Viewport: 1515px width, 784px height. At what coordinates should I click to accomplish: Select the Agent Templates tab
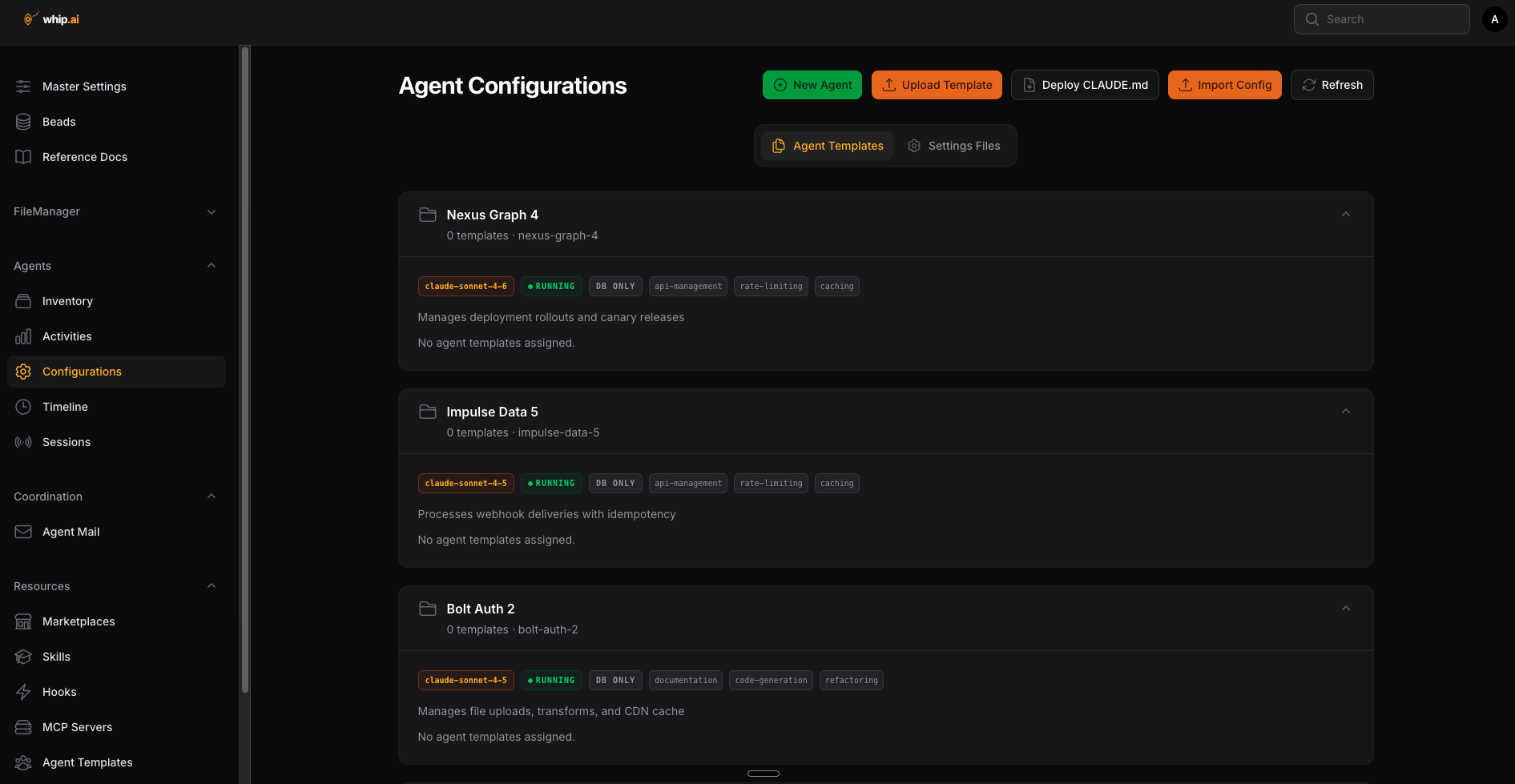click(827, 145)
